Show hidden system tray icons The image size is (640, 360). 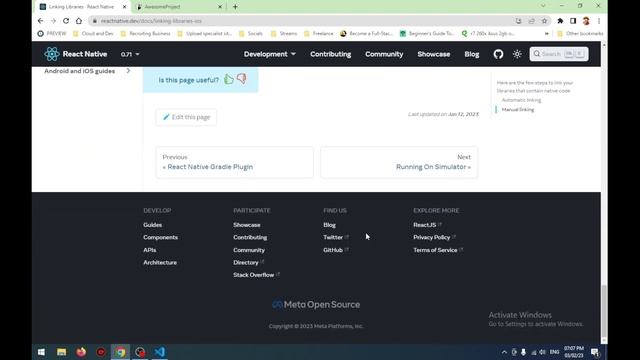(x=504, y=352)
